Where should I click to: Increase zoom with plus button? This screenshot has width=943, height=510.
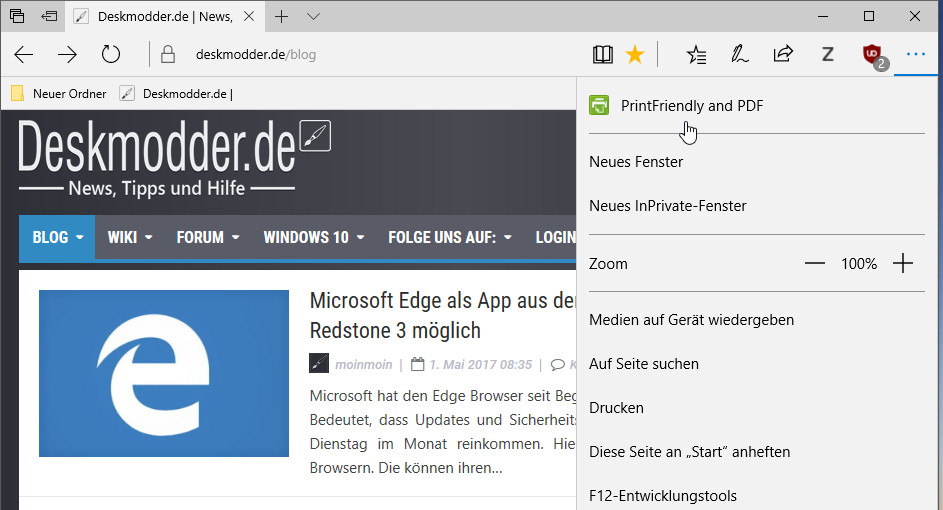coord(903,263)
